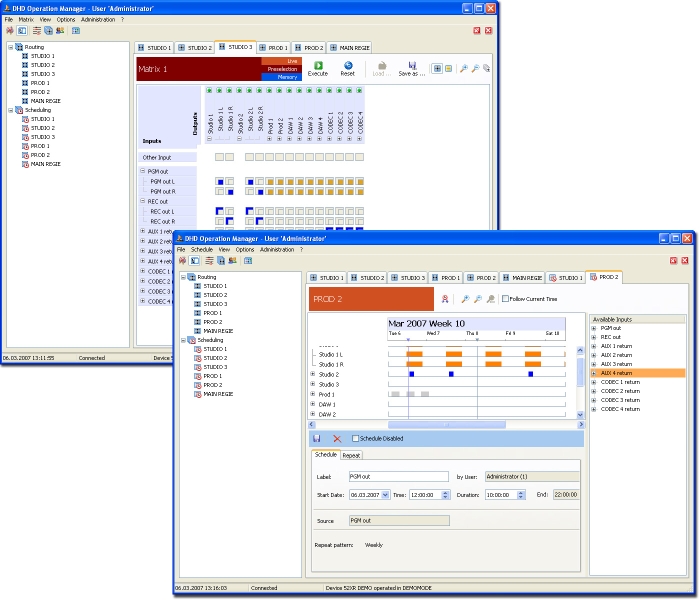
Task: Click list settings icon in front window toolbar
Action: point(209,261)
